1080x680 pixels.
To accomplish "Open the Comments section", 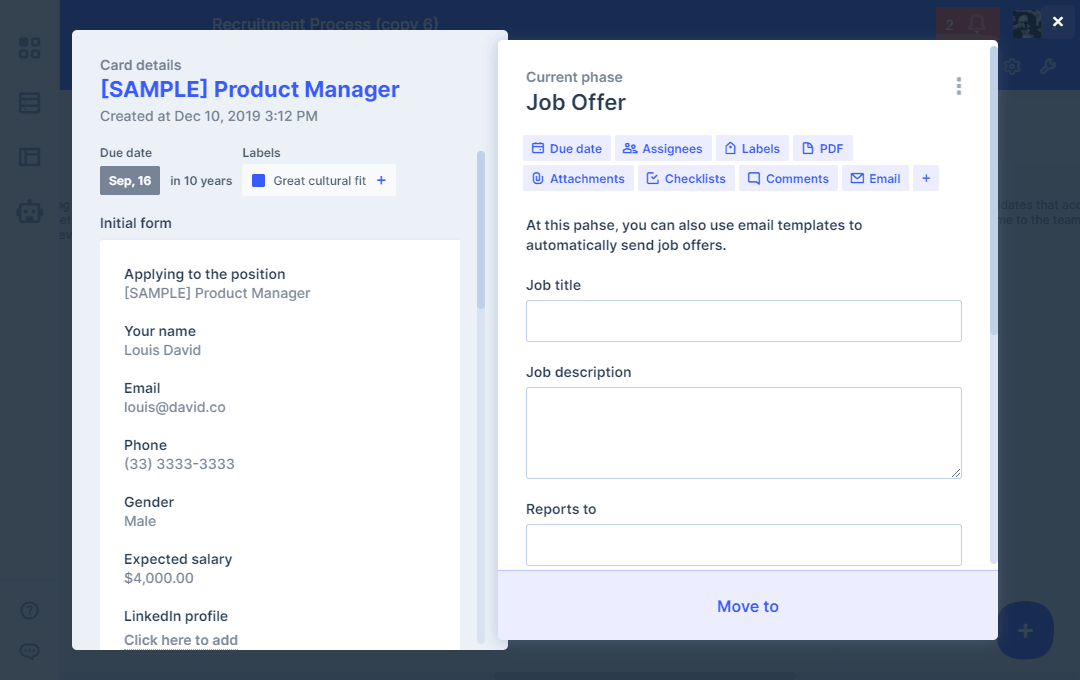I will tap(787, 178).
